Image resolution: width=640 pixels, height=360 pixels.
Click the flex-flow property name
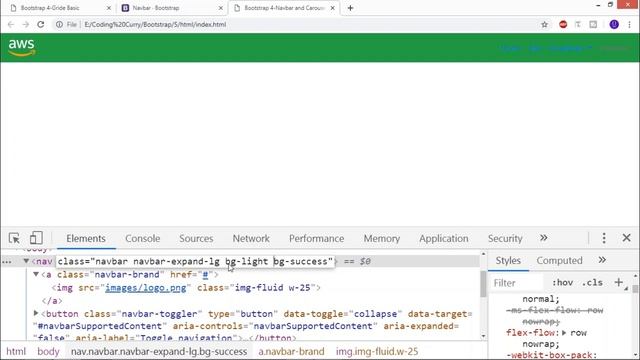point(530,333)
